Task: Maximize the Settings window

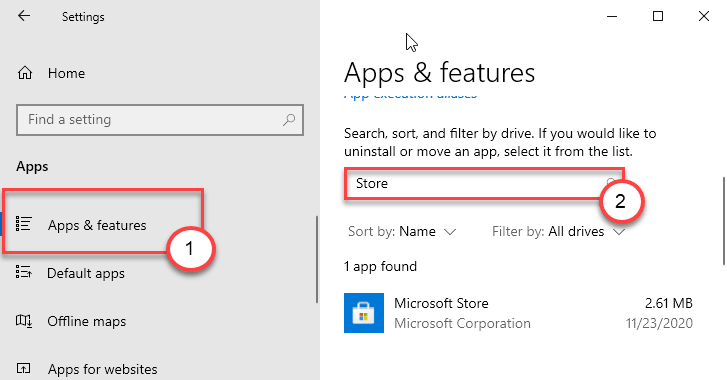Action: [x=657, y=16]
